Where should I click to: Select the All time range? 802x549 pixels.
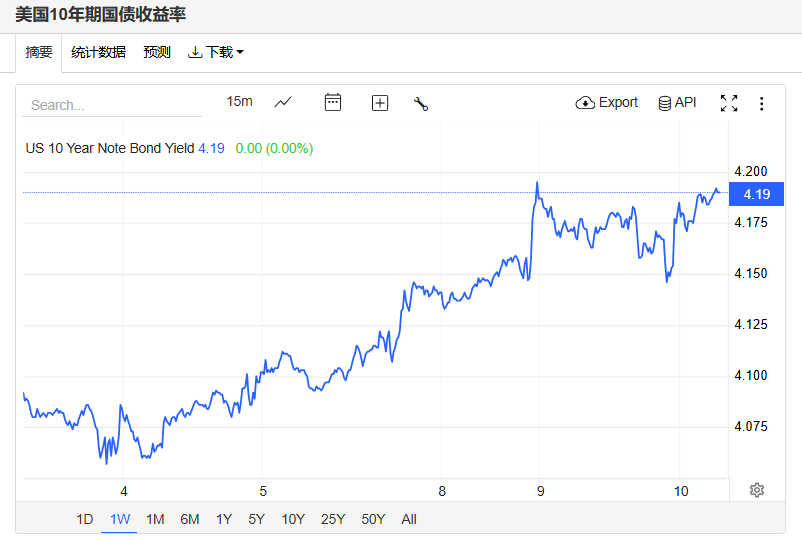point(409,519)
